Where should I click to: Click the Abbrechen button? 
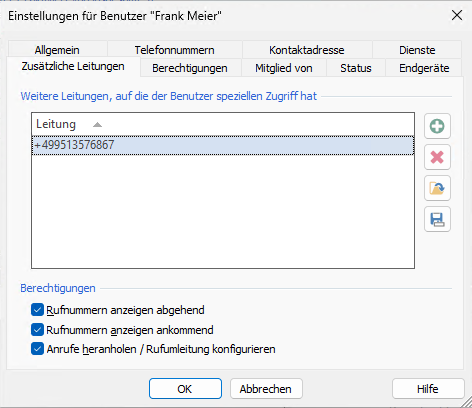(x=266, y=389)
